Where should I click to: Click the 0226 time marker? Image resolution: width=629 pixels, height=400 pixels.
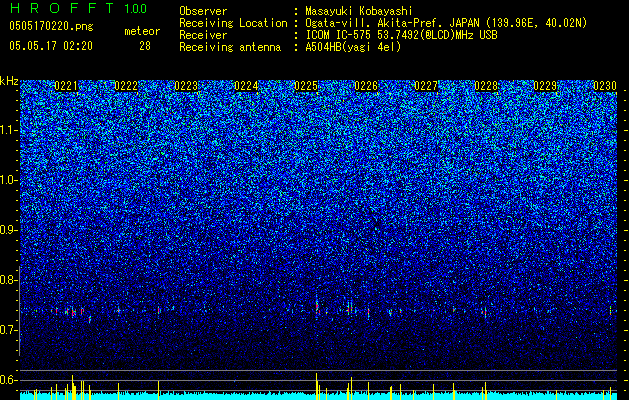[x=366, y=86]
